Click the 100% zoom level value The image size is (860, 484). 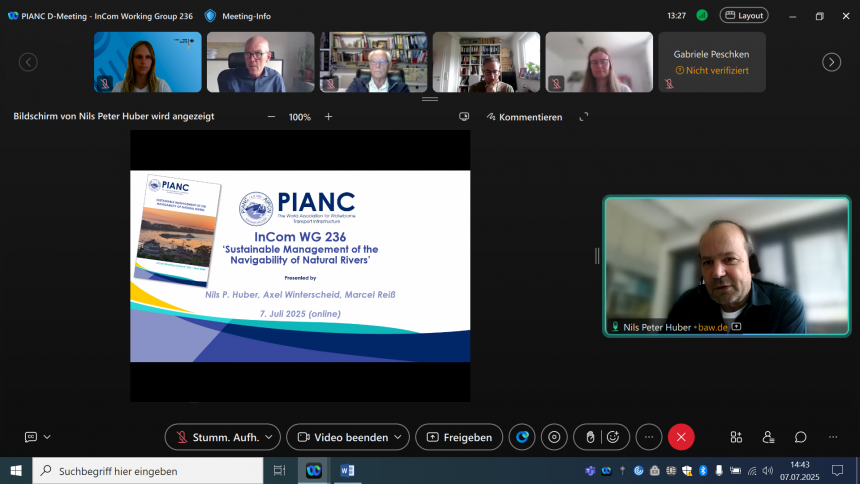(x=299, y=117)
